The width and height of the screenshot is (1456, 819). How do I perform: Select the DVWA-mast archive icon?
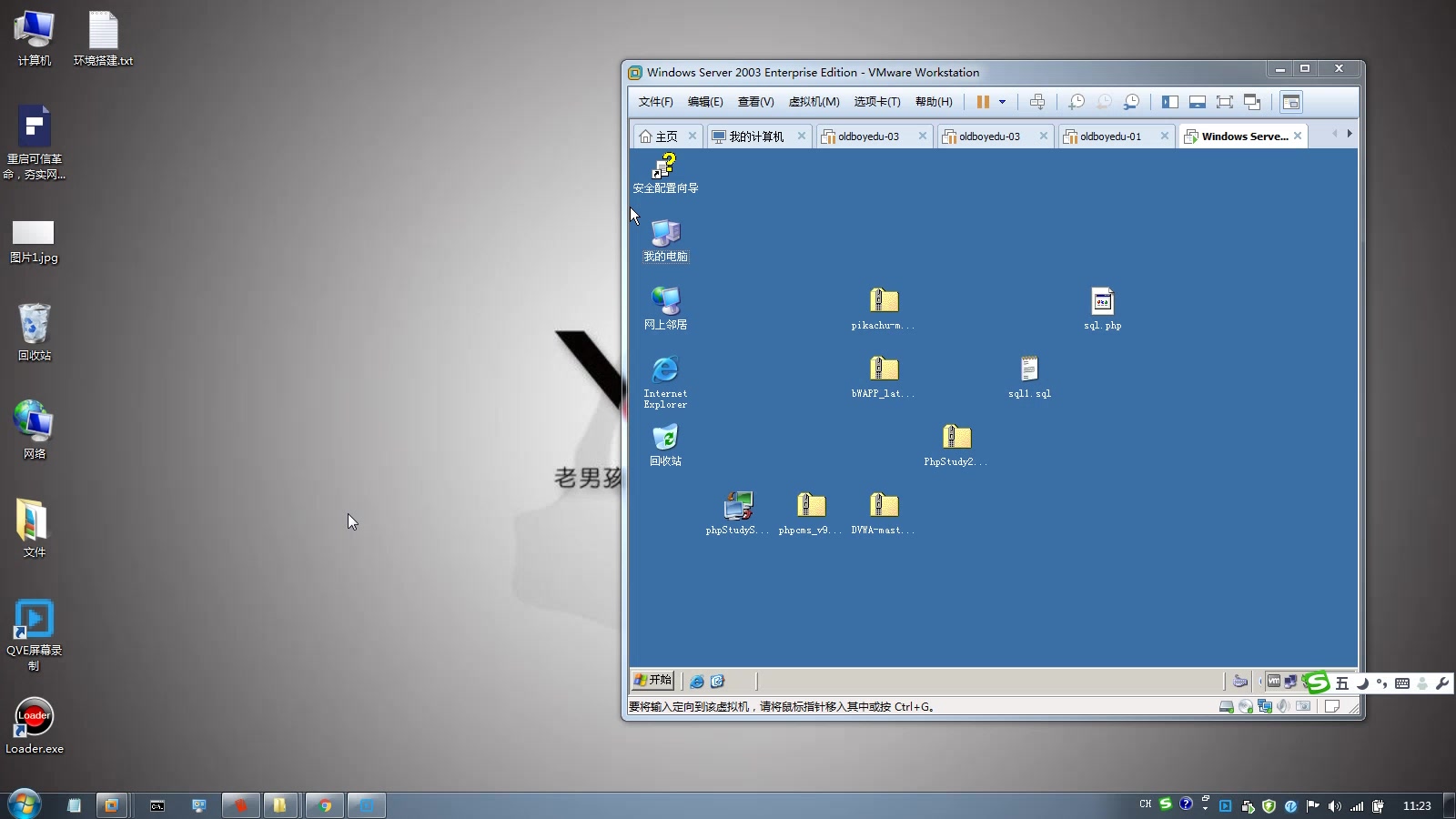click(883, 514)
